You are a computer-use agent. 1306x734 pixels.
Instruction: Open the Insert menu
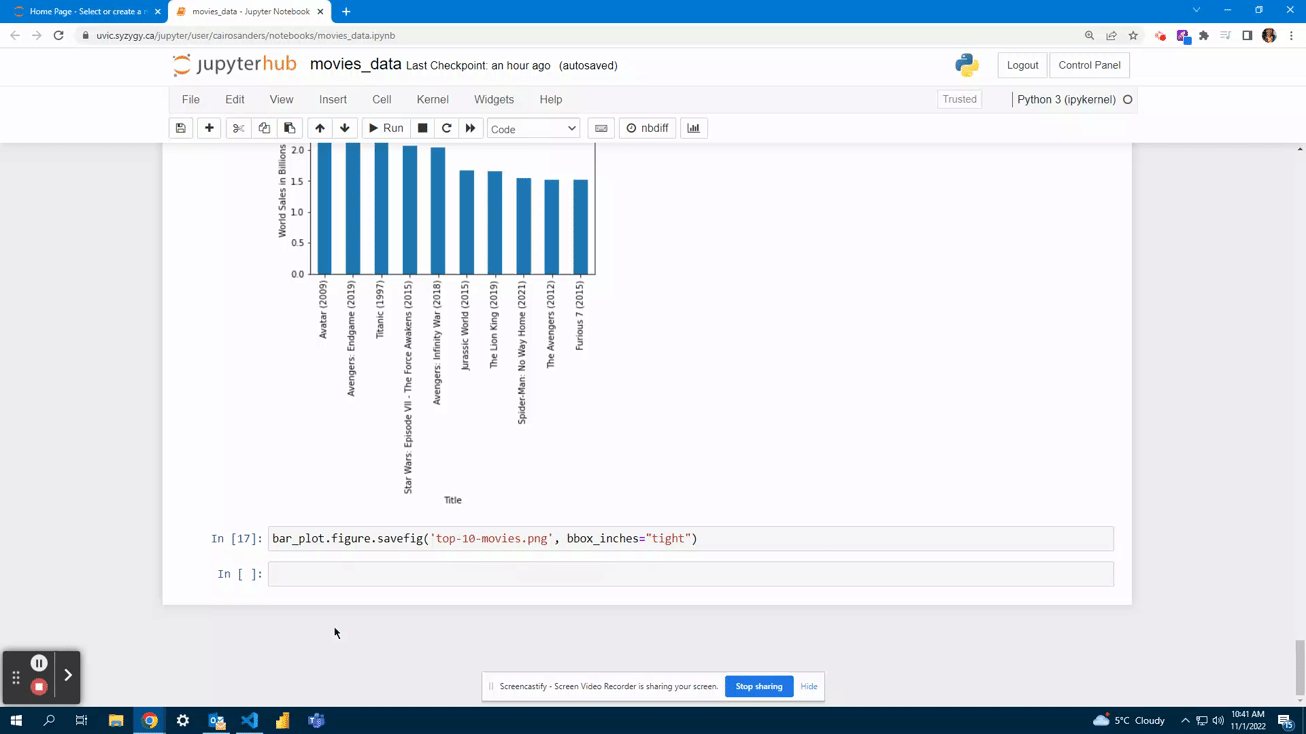coord(333,100)
